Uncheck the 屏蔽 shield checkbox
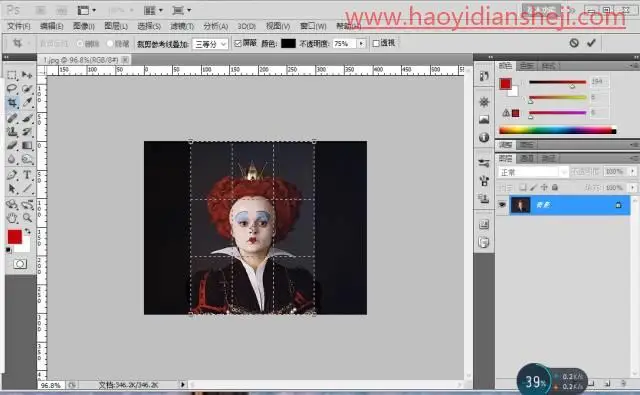 point(238,43)
